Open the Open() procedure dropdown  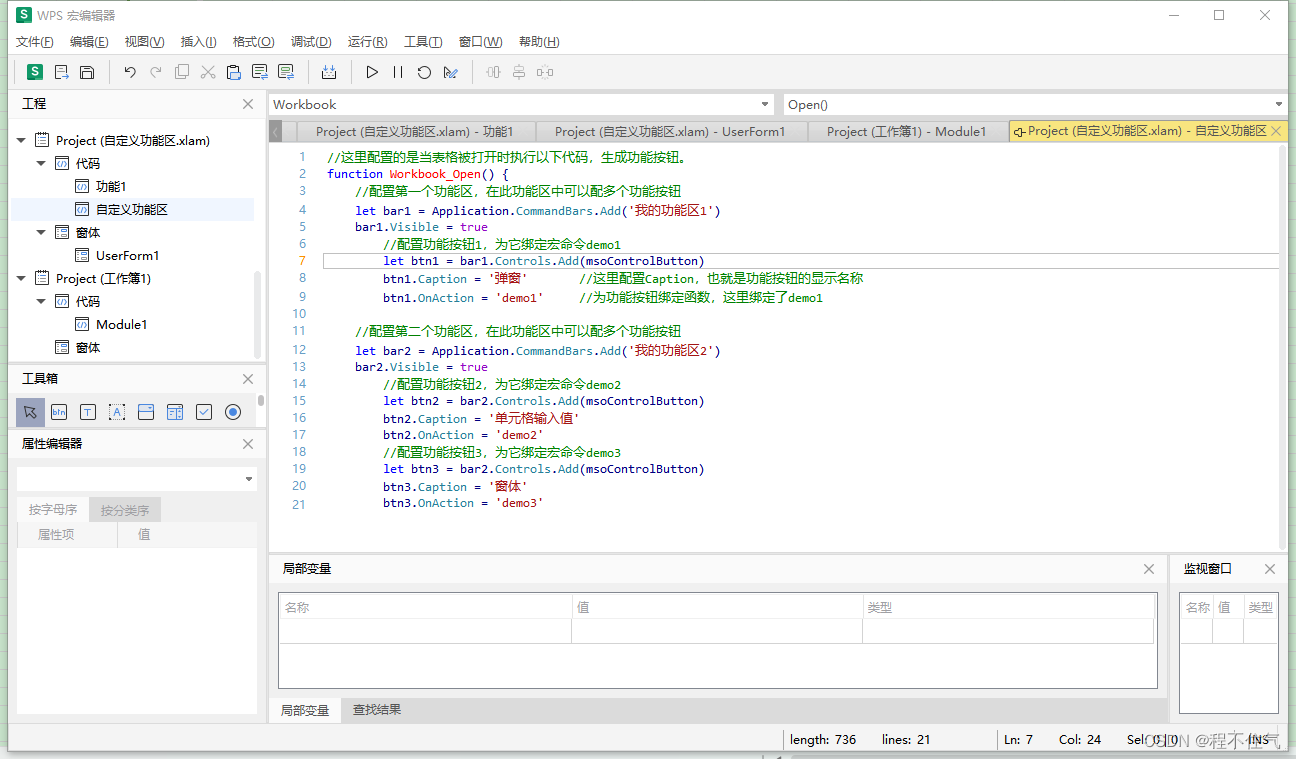tap(1278, 104)
